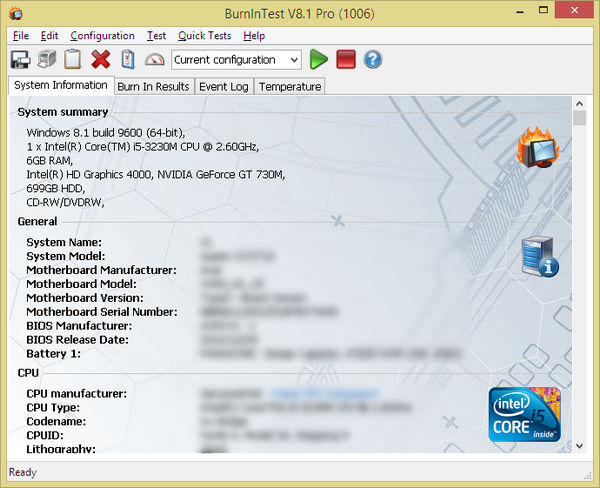The width and height of the screenshot is (600, 488).
Task: Switch to the Temperature tab
Action: tap(290, 87)
